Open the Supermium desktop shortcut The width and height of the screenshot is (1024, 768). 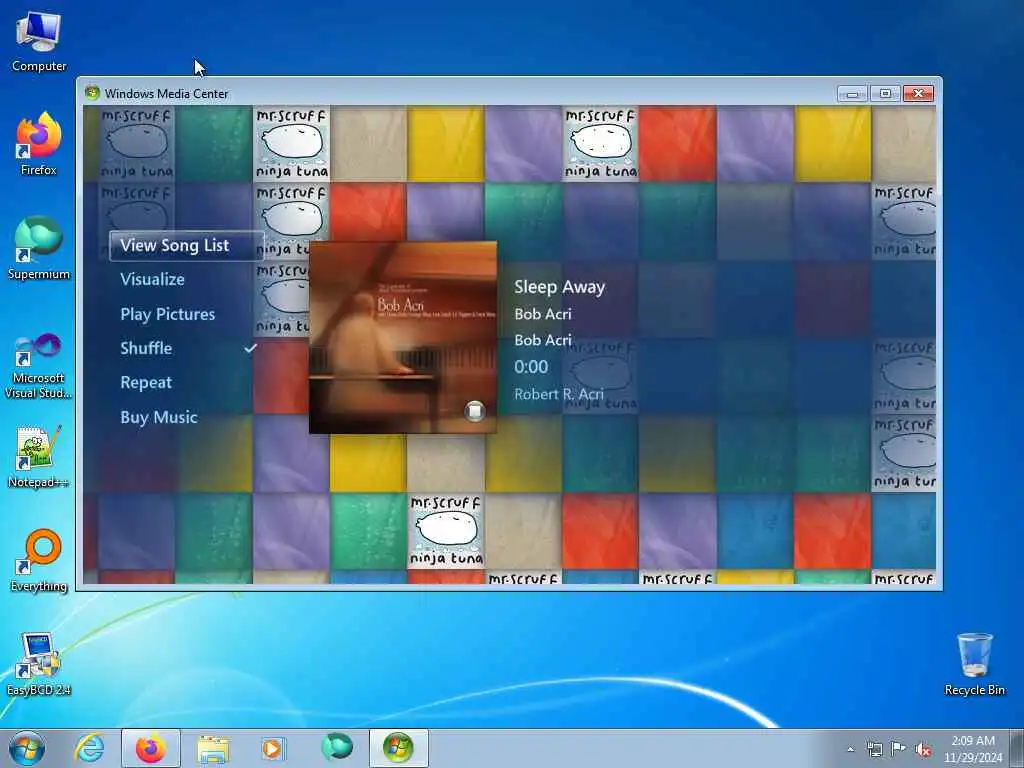coord(39,248)
